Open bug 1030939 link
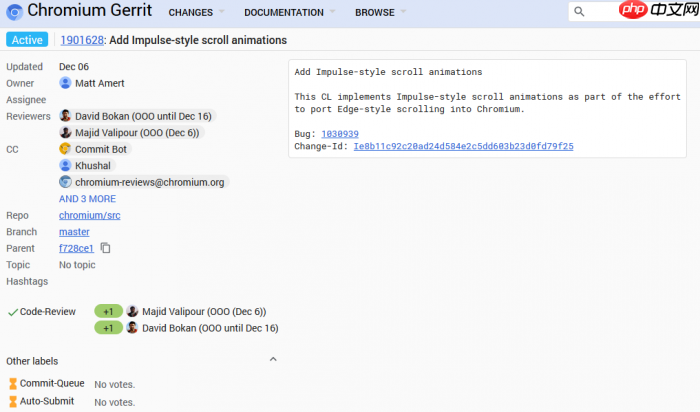 (x=340, y=134)
